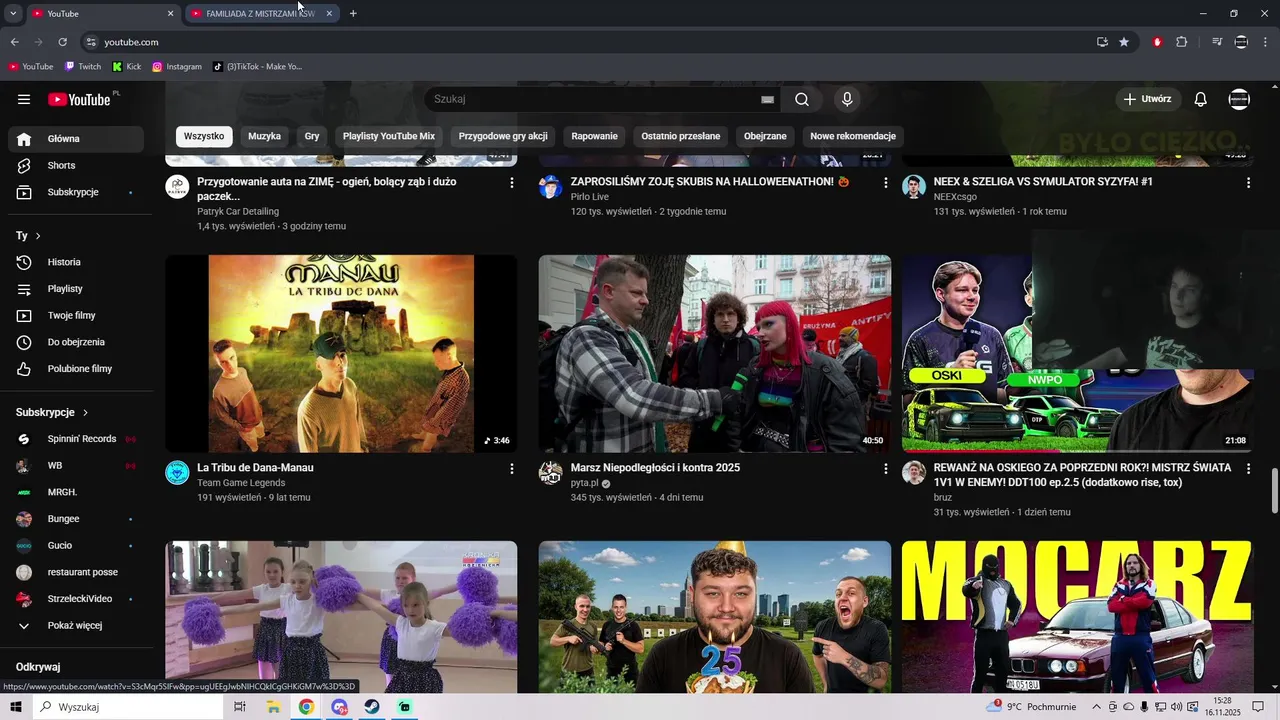
Task: Open Instagram bookmark in bookmarks bar
Action: (x=177, y=67)
